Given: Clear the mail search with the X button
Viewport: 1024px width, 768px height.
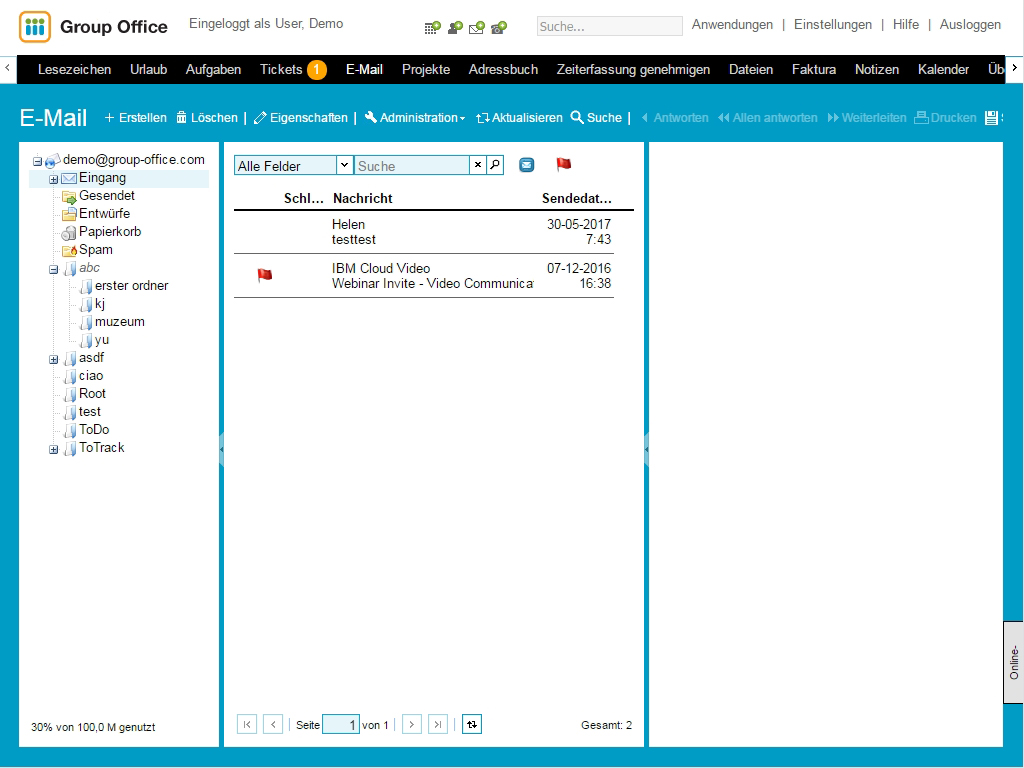Looking at the screenshot, I should (x=478, y=165).
